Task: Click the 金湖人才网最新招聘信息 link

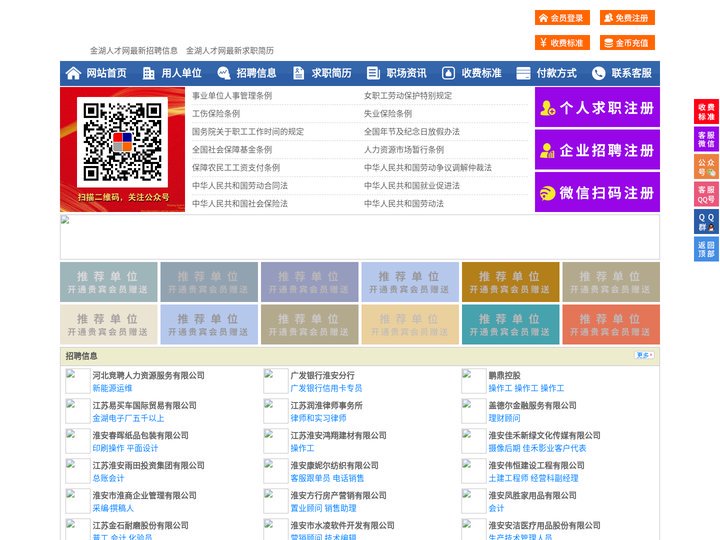Action: (134, 51)
